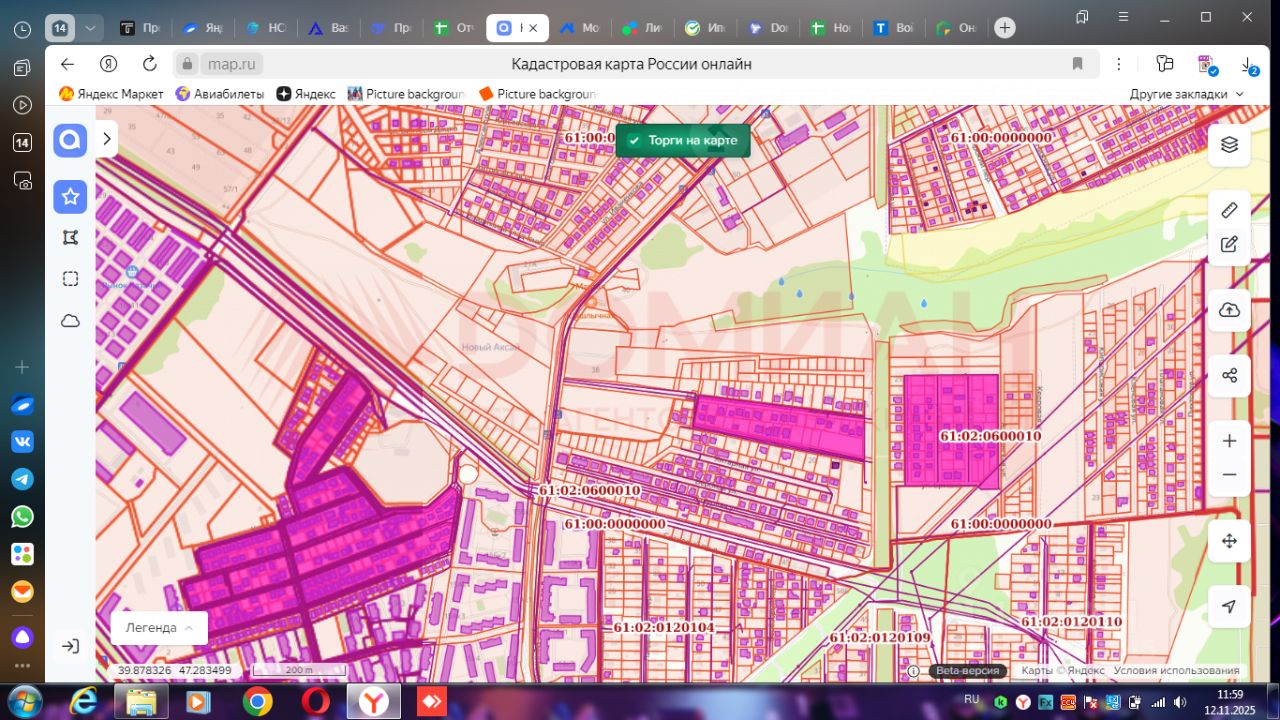Expand the left sidebar with chevron arrow

(107, 140)
